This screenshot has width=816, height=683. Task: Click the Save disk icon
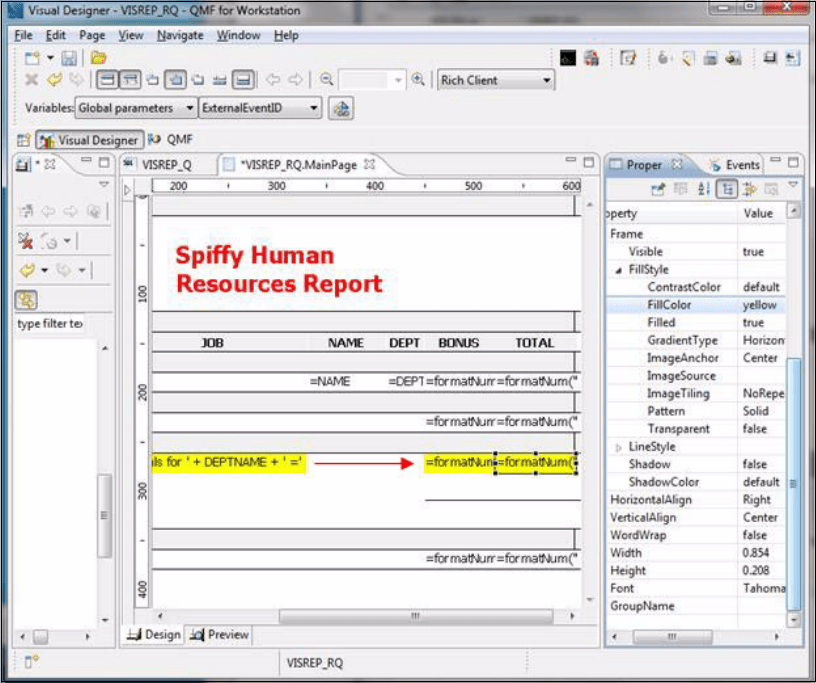pos(69,58)
